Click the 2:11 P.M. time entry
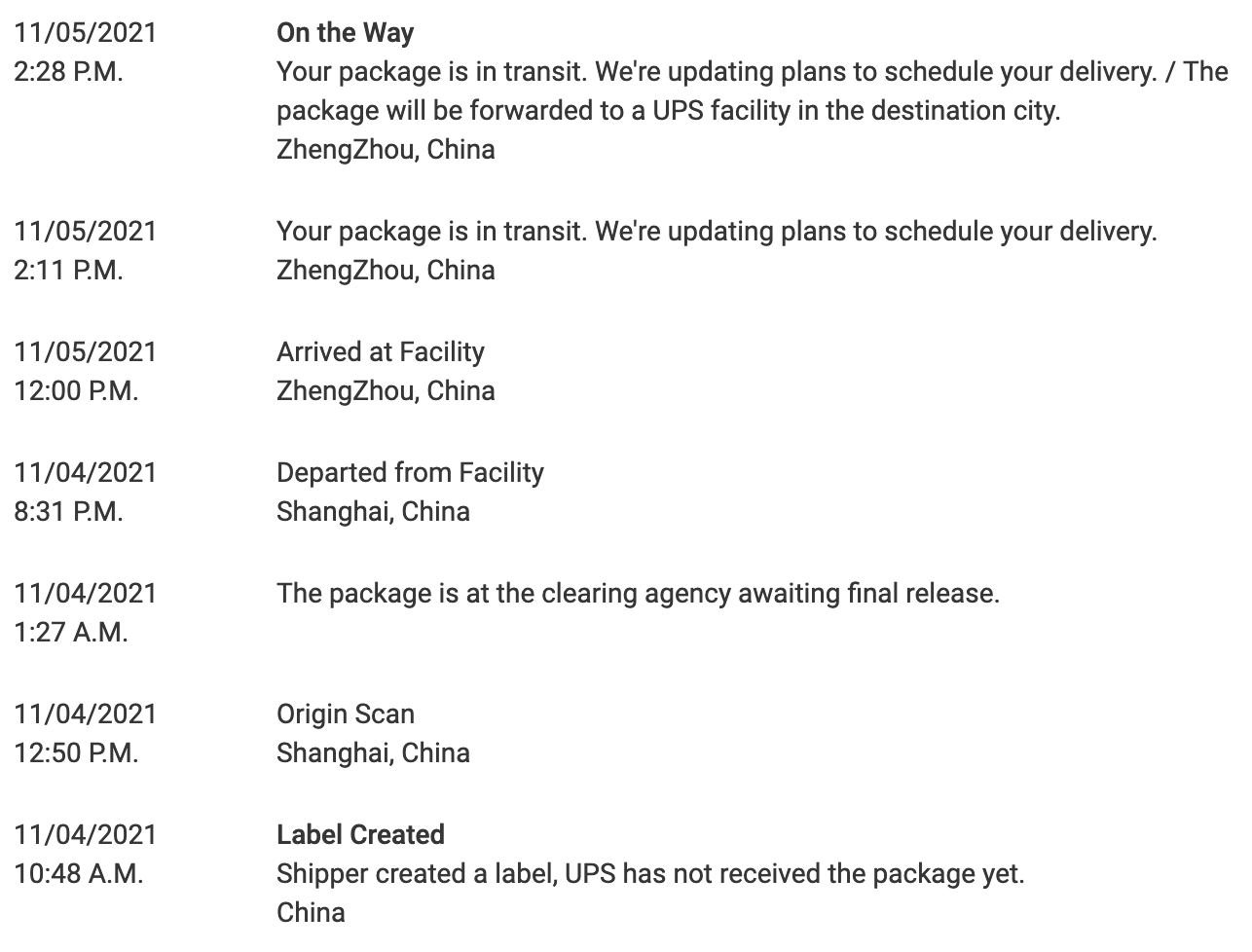Viewport: 1252px width, 952px height. tap(68, 271)
